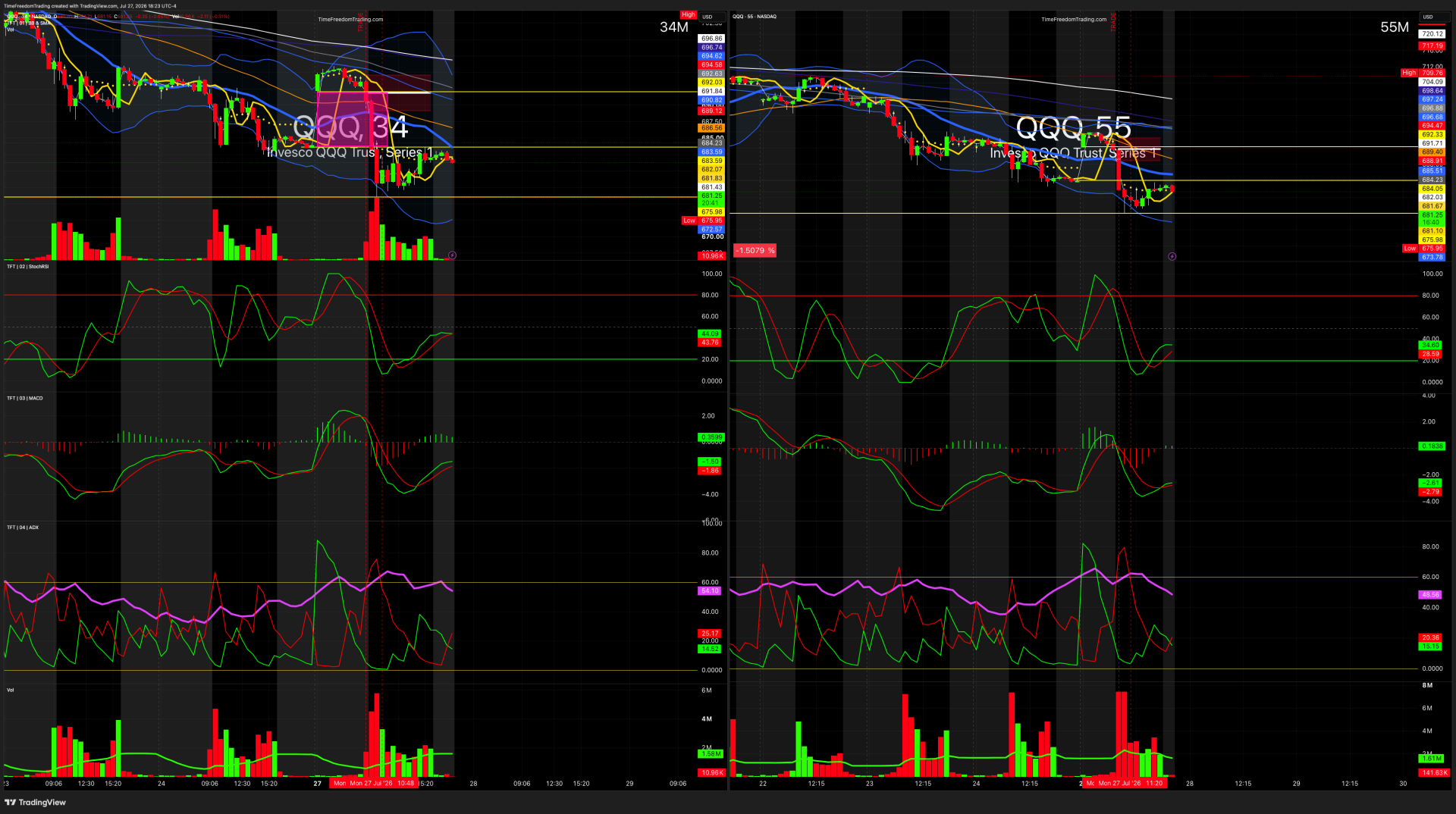The height and width of the screenshot is (814, 1456).
Task: Click the yellow 692.33 price label
Action: point(1432,135)
